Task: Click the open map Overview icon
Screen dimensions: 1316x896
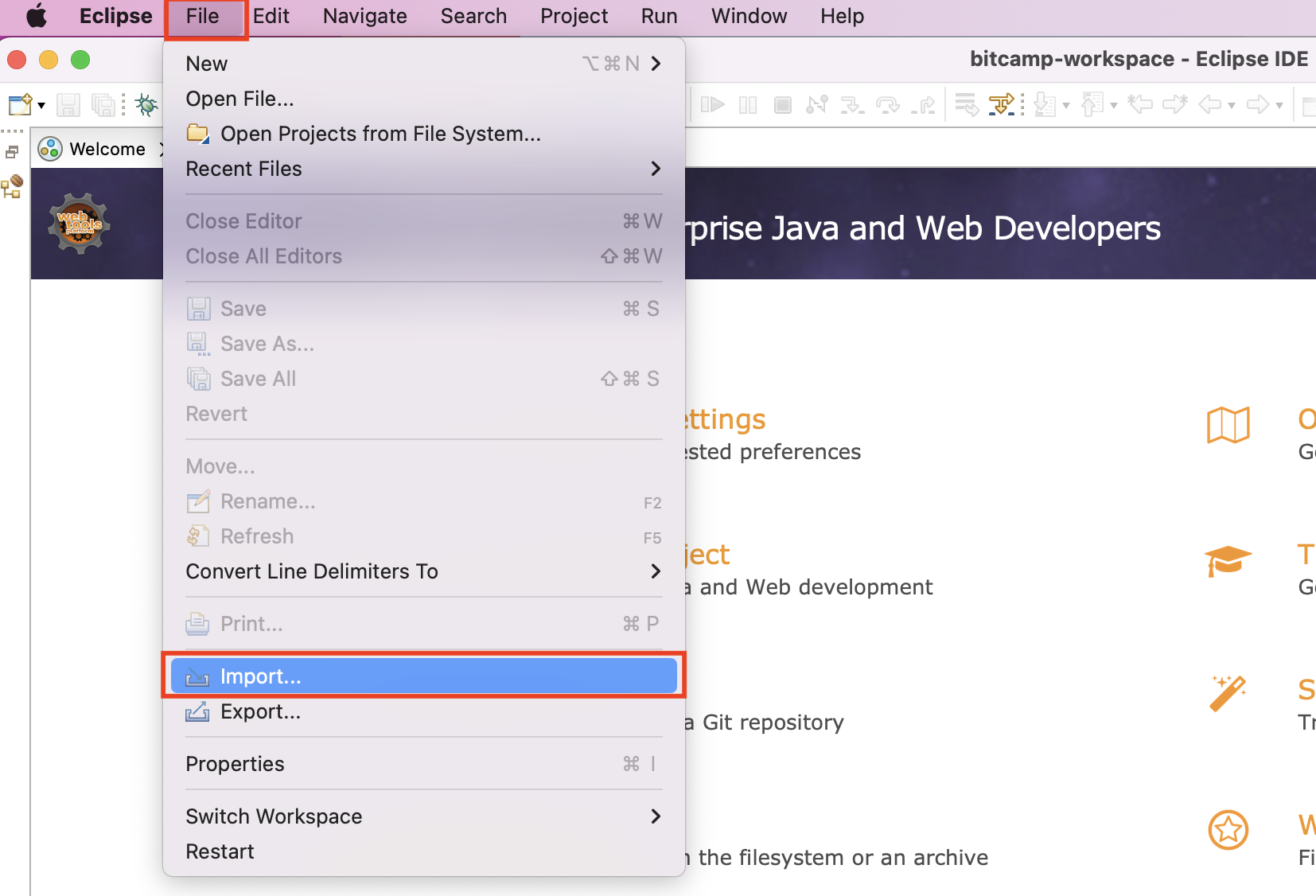Action: (x=1228, y=425)
